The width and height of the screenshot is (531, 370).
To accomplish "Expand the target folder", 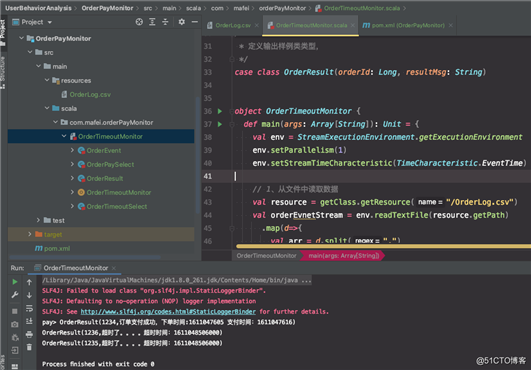I will 30,234.
